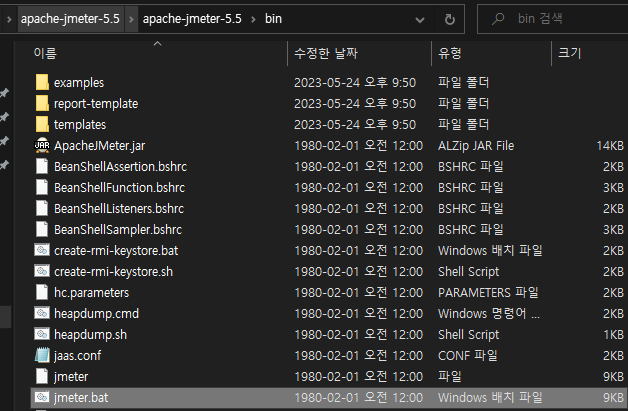
Task: Click Windows 명령어 type cell
Action: coord(489,314)
